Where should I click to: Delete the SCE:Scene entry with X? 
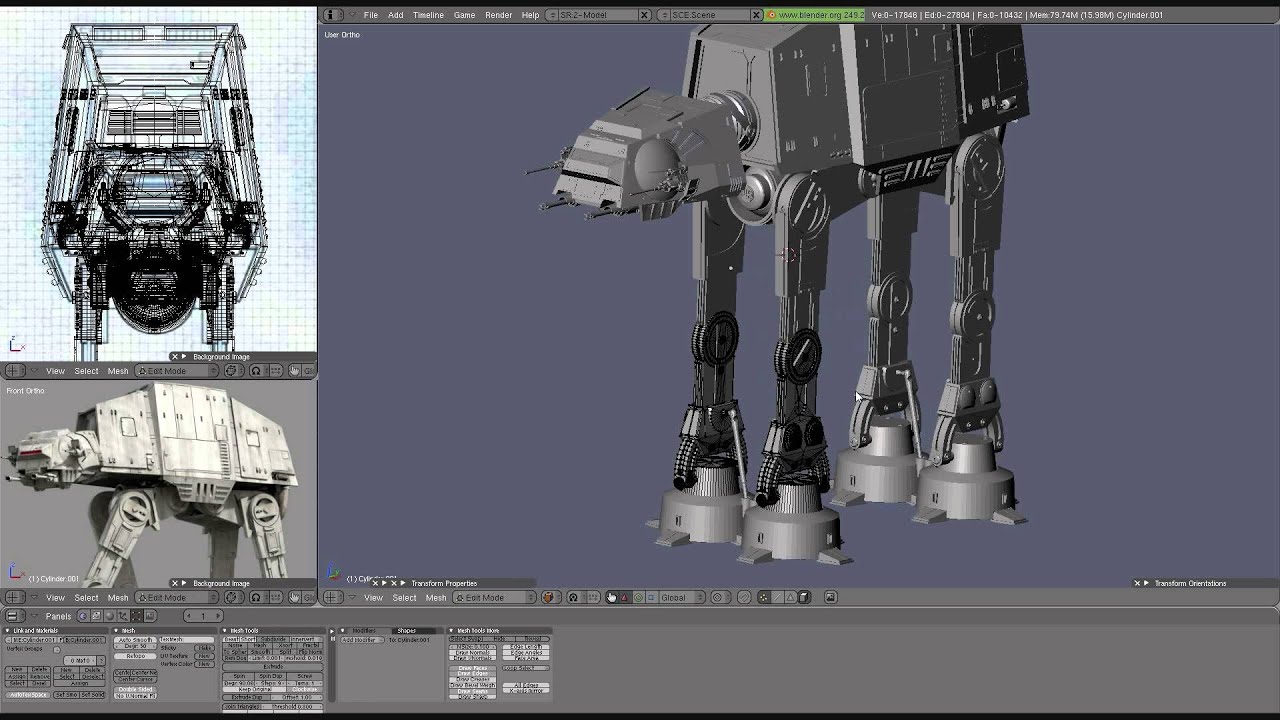(756, 15)
